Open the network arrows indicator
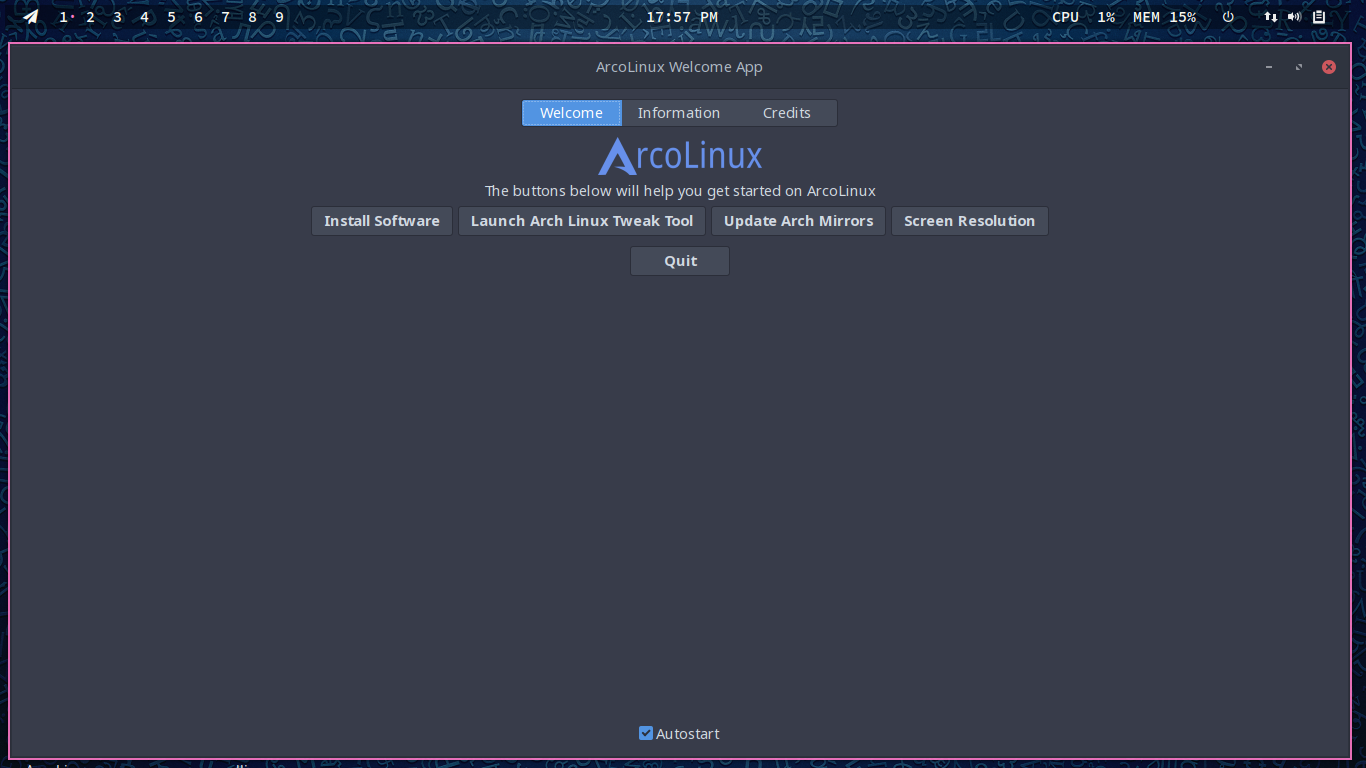Image resolution: width=1366 pixels, height=768 pixels. click(x=1270, y=17)
